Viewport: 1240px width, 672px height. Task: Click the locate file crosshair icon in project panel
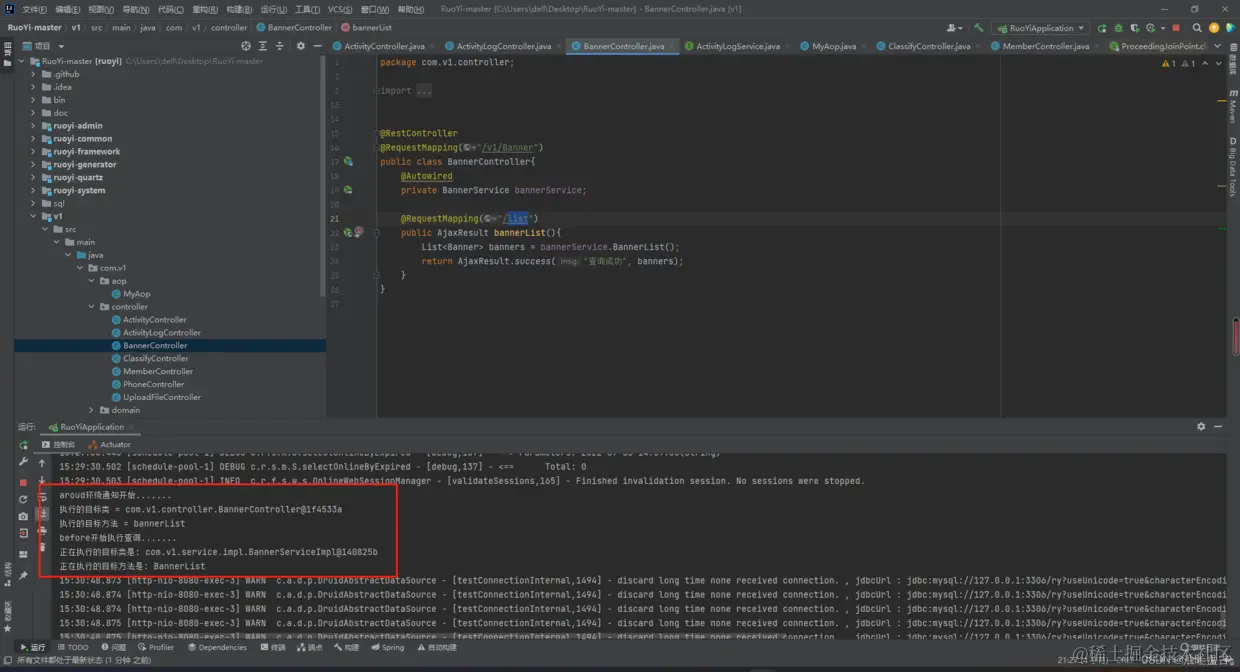[x=246, y=46]
